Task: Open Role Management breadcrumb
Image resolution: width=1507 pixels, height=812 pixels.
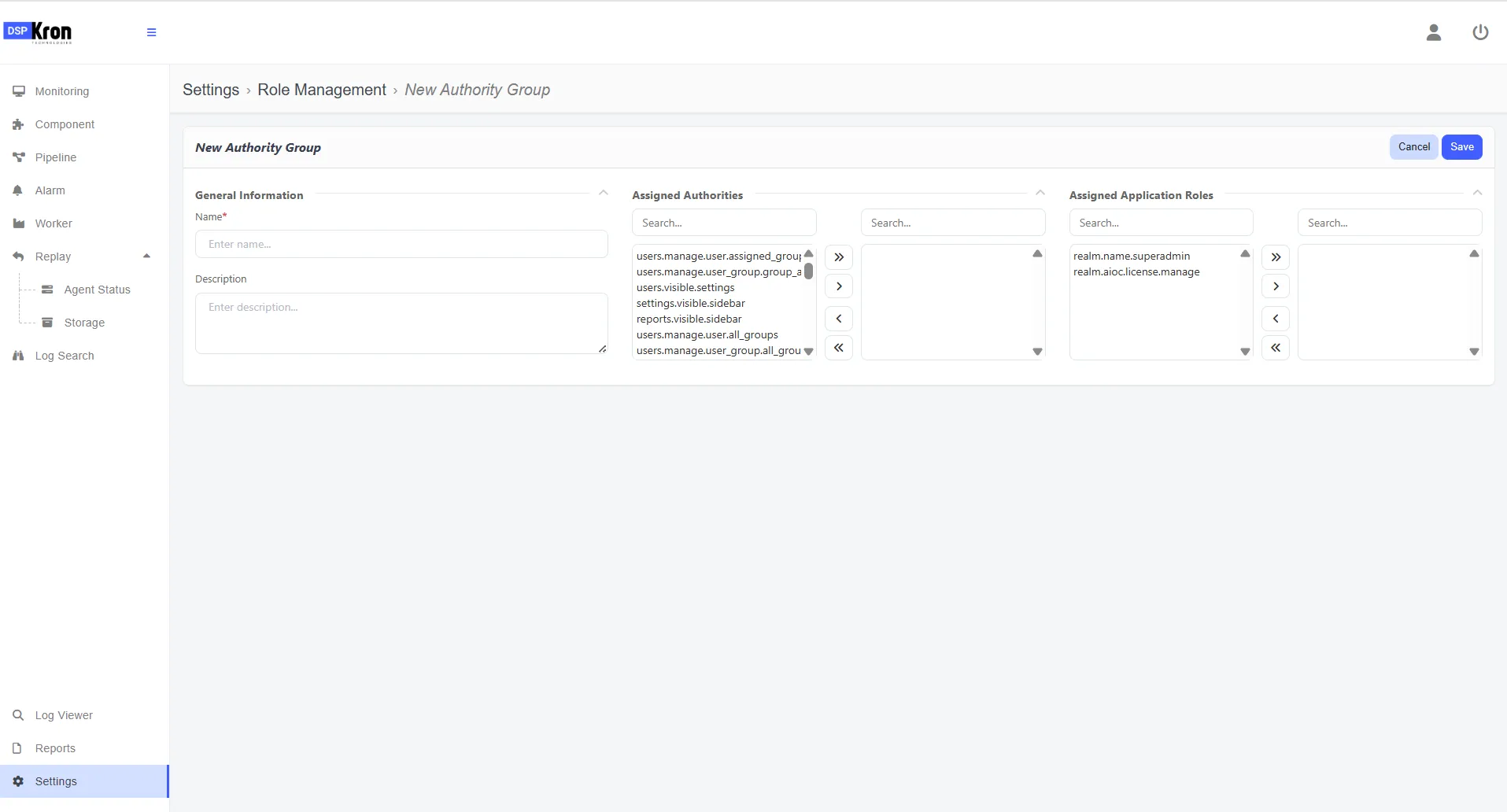Action: [x=322, y=90]
